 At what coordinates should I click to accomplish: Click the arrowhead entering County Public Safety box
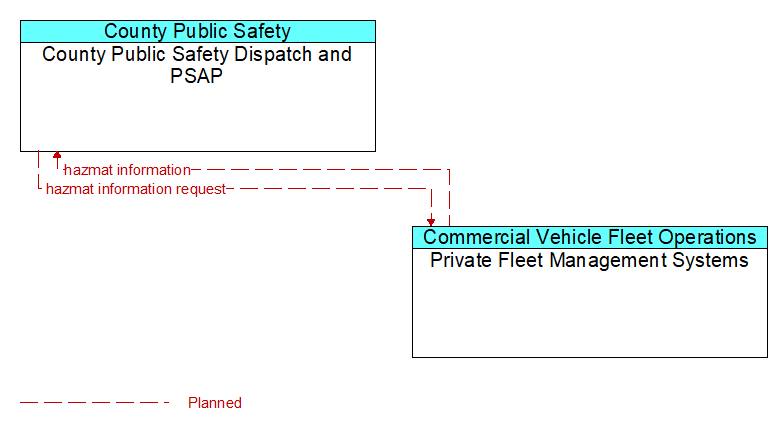pyautogui.click(x=57, y=155)
